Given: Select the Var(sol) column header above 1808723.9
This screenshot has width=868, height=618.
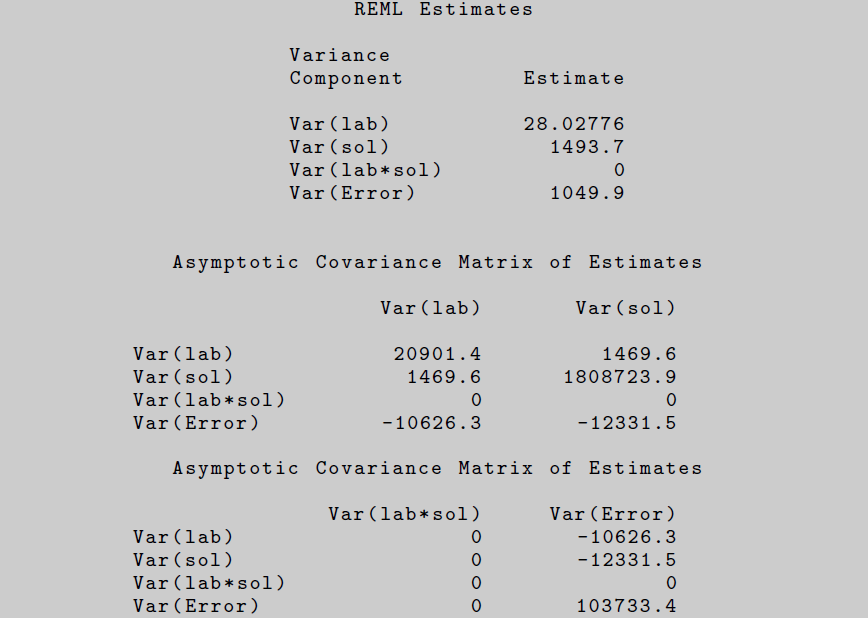Looking at the screenshot, I should [x=626, y=308].
